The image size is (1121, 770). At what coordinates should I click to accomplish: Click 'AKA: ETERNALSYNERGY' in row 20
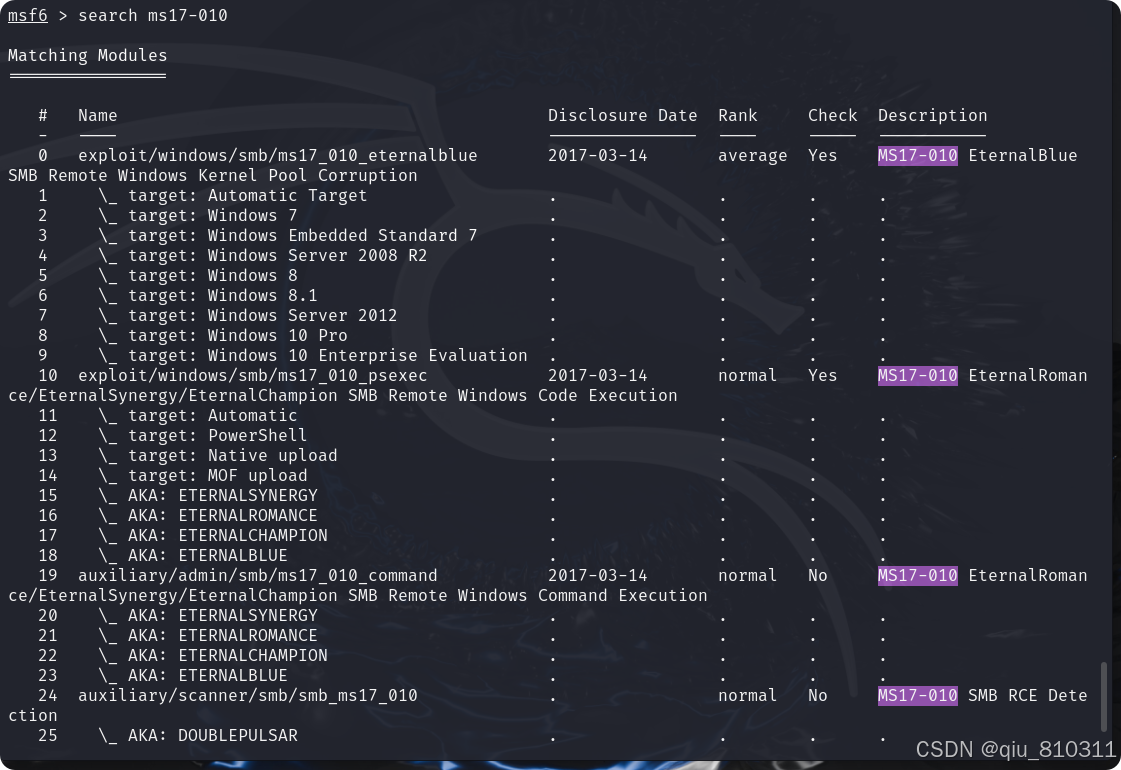(x=207, y=616)
